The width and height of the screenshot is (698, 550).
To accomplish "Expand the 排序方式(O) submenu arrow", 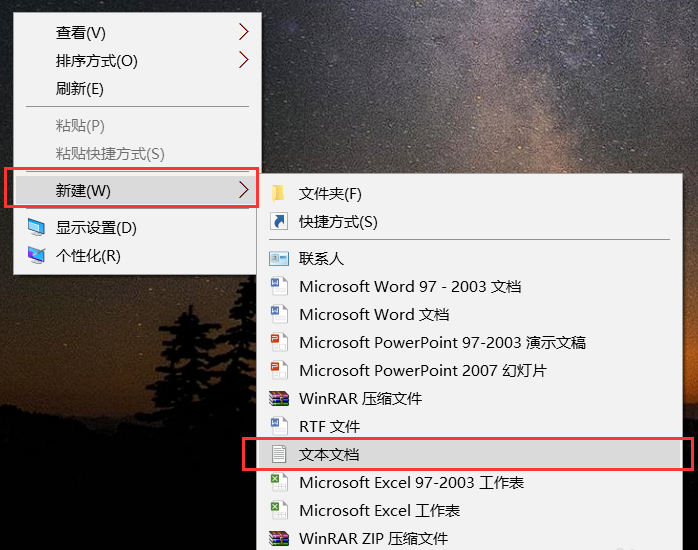I will coord(243,60).
